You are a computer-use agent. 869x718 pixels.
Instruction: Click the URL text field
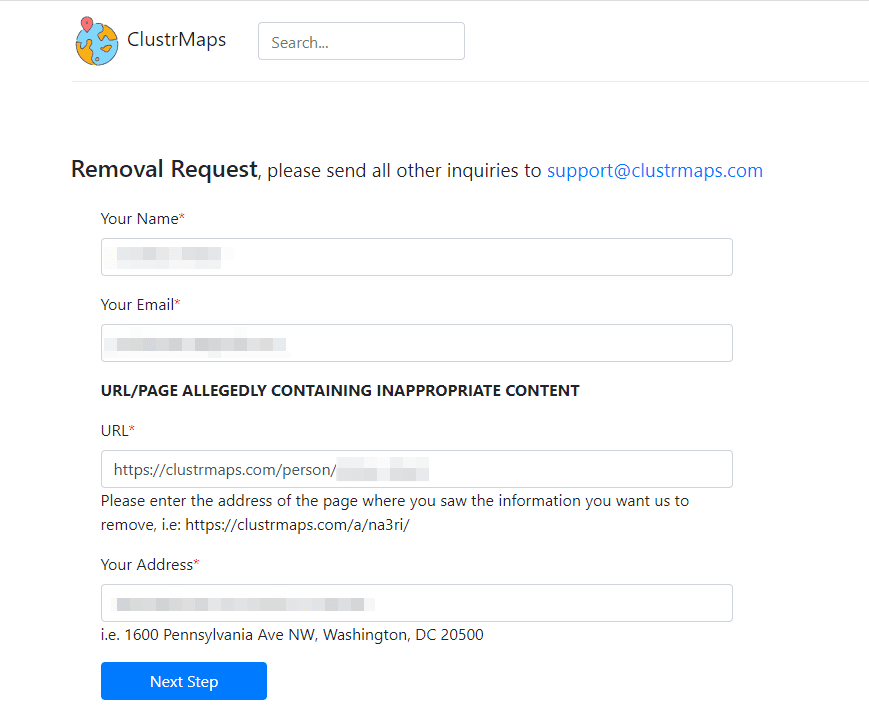416,469
